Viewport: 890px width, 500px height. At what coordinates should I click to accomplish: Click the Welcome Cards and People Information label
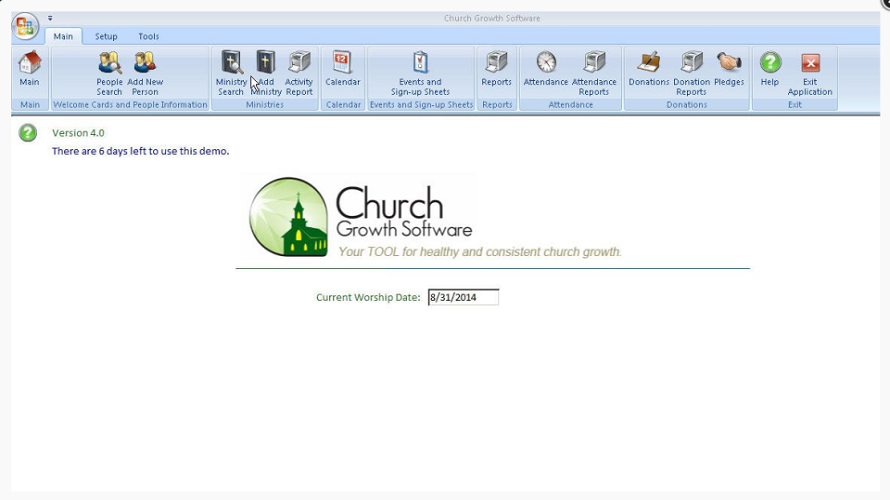(130, 105)
